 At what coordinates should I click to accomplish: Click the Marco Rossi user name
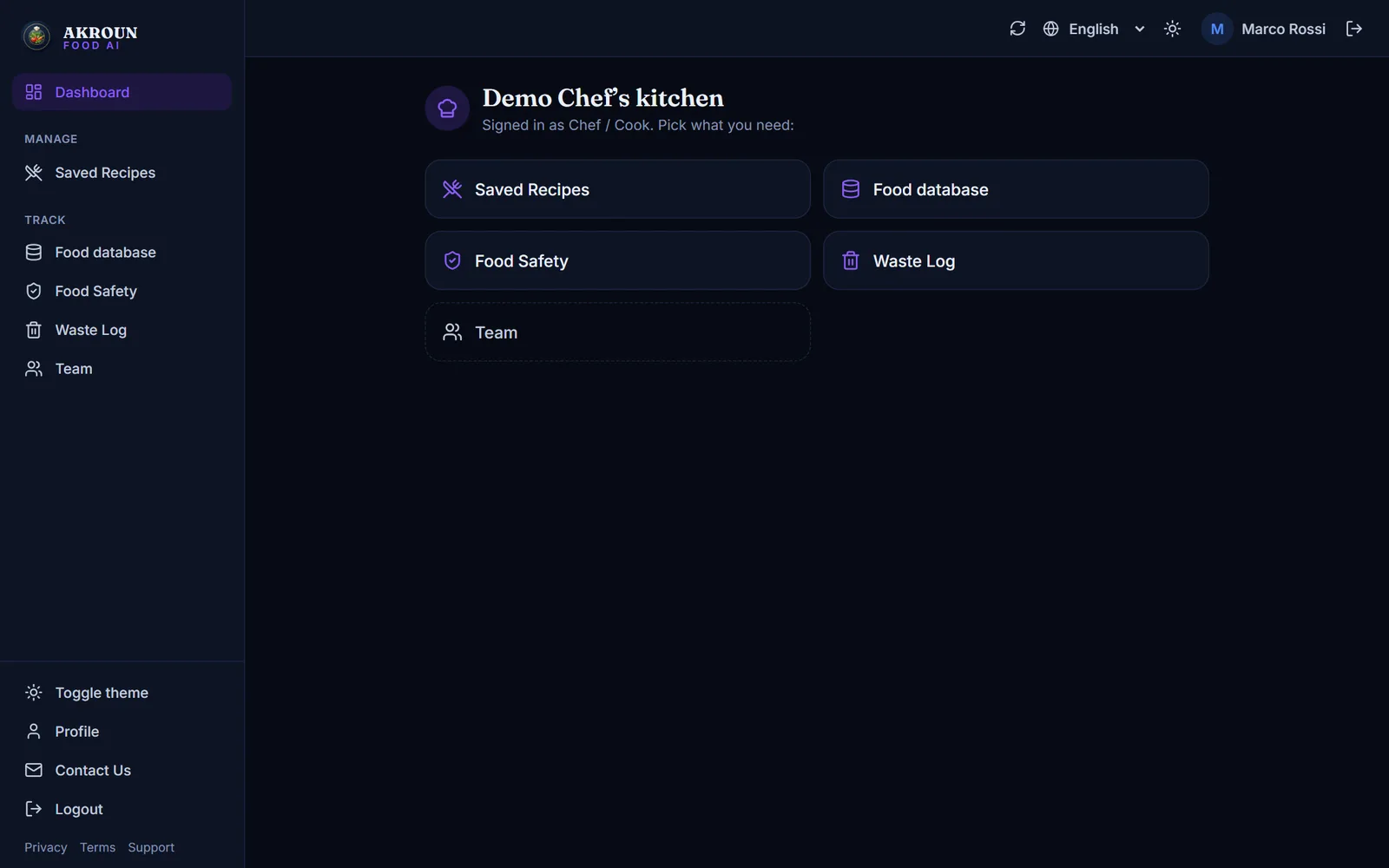[1283, 29]
